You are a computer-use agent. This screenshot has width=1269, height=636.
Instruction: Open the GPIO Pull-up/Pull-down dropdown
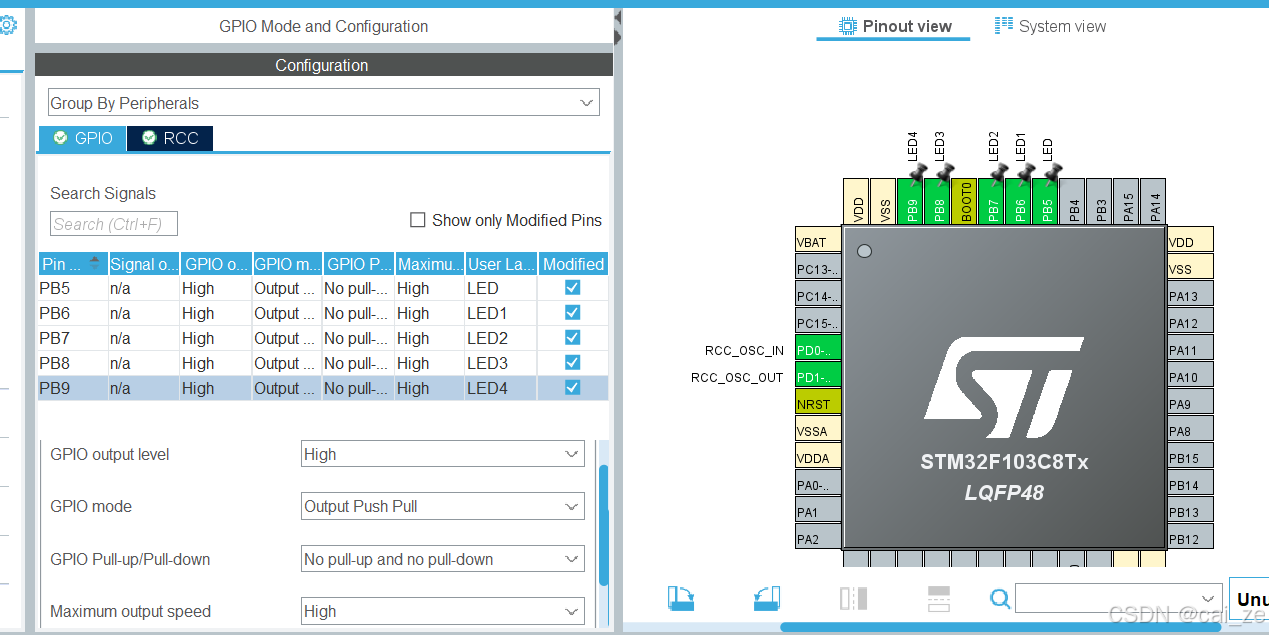coord(443,559)
